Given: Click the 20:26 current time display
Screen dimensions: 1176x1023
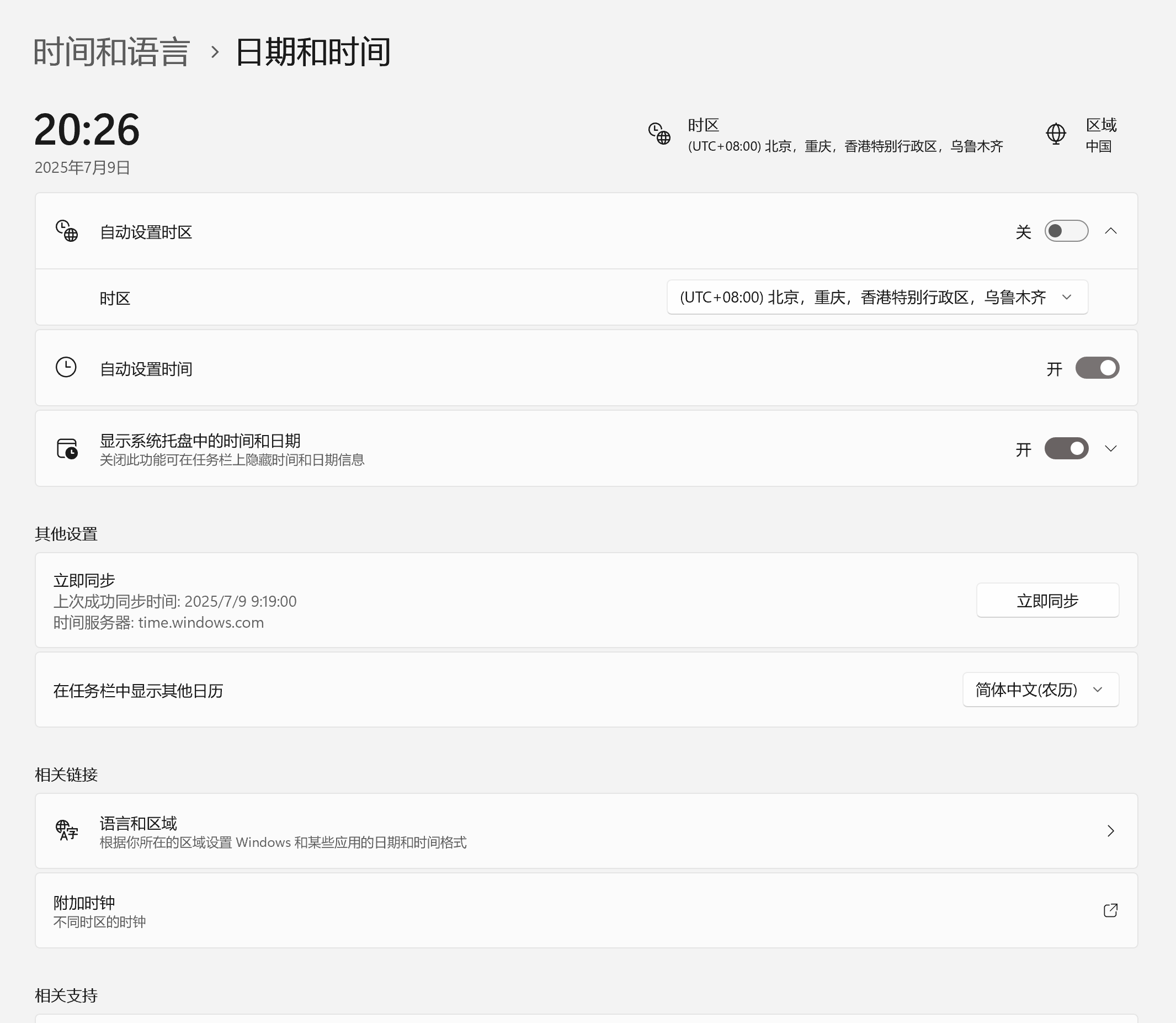Looking at the screenshot, I should tap(87, 130).
